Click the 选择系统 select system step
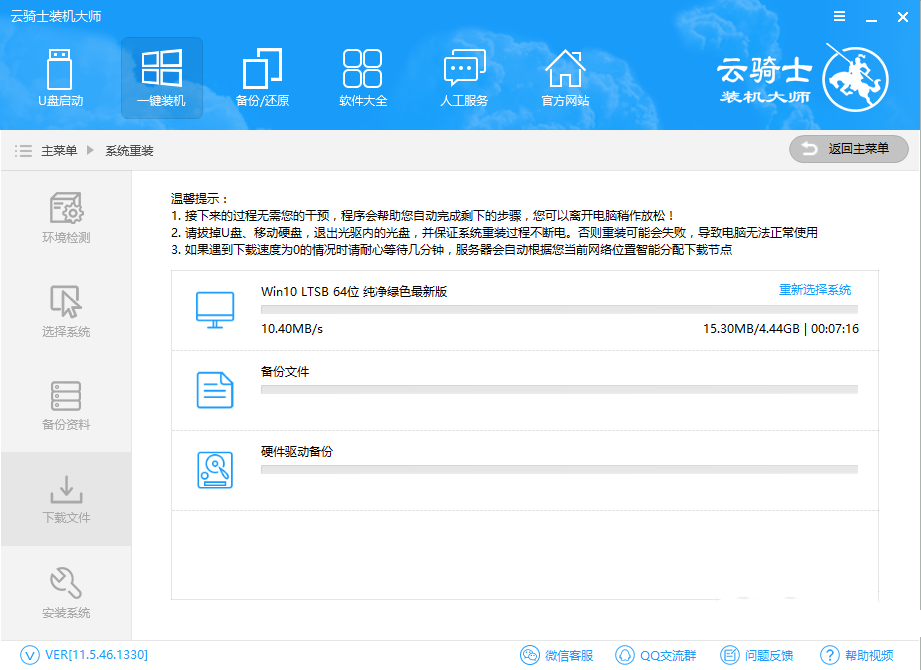The width and height of the screenshot is (921, 670). coord(66,311)
